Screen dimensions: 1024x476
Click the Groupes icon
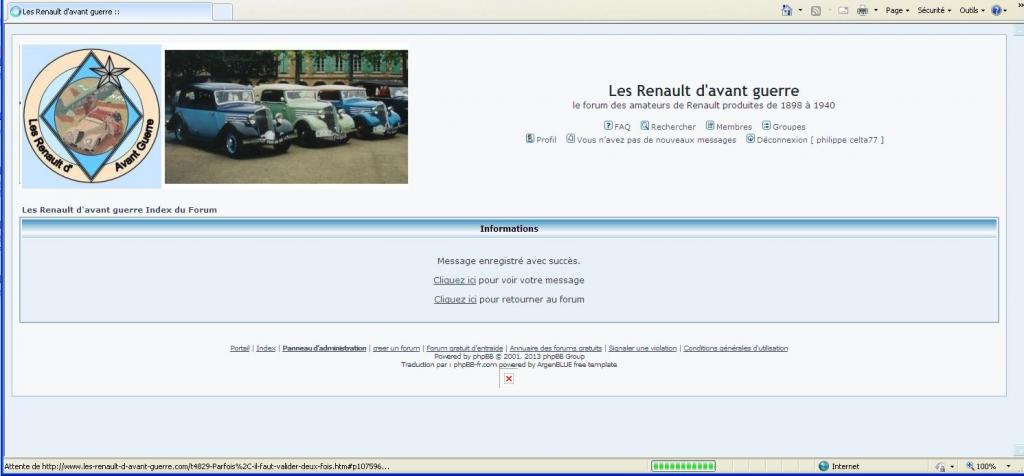tap(767, 125)
